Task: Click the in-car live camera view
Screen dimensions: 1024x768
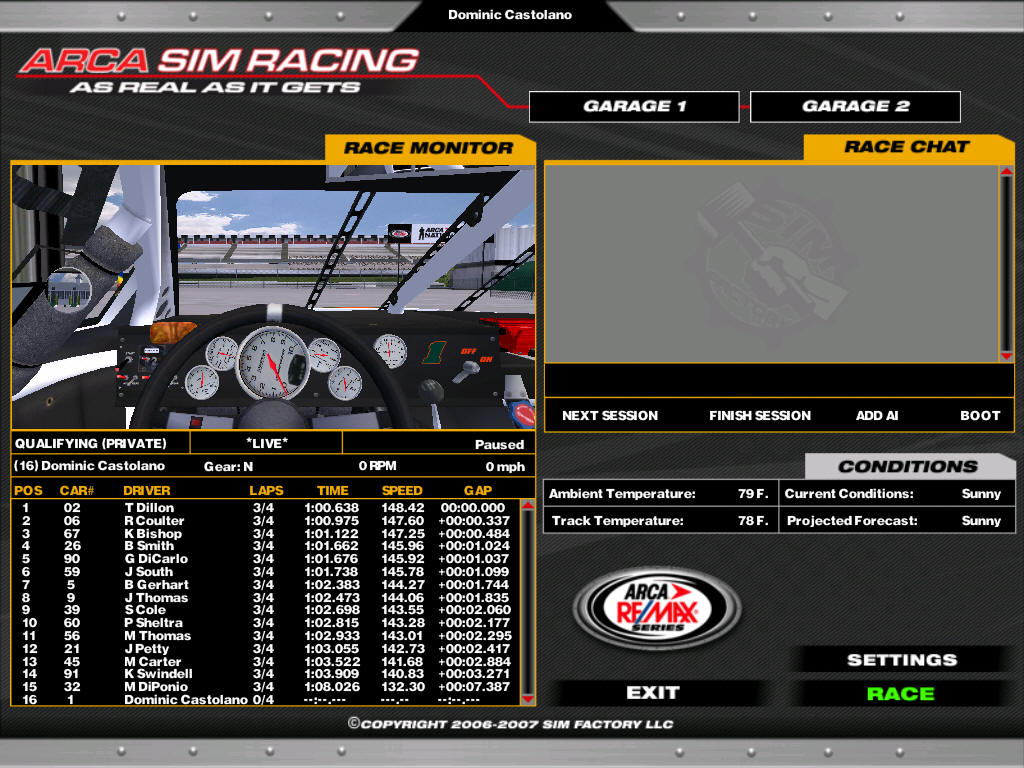Action: pyautogui.click(x=273, y=296)
